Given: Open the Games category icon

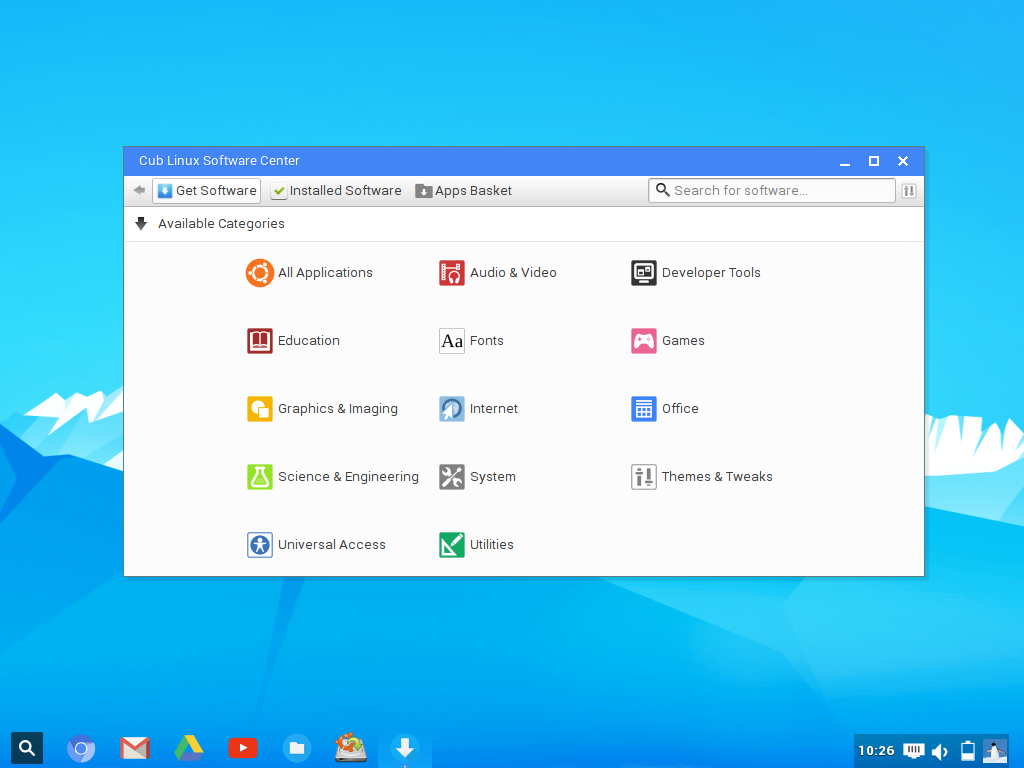Looking at the screenshot, I should point(643,341).
